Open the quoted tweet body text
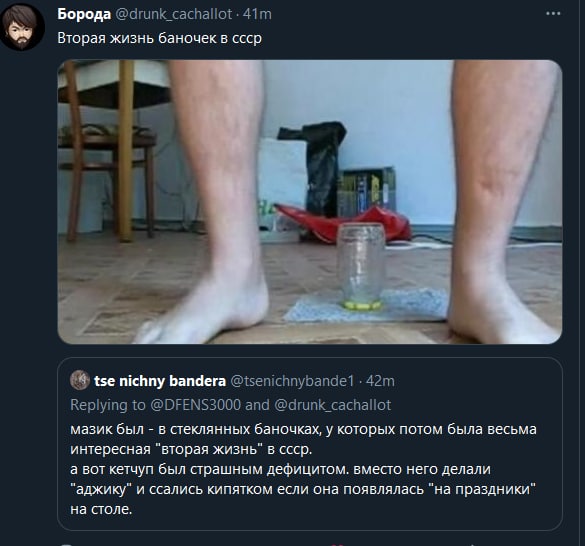This screenshot has width=585, height=546. click(x=303, y=469)
